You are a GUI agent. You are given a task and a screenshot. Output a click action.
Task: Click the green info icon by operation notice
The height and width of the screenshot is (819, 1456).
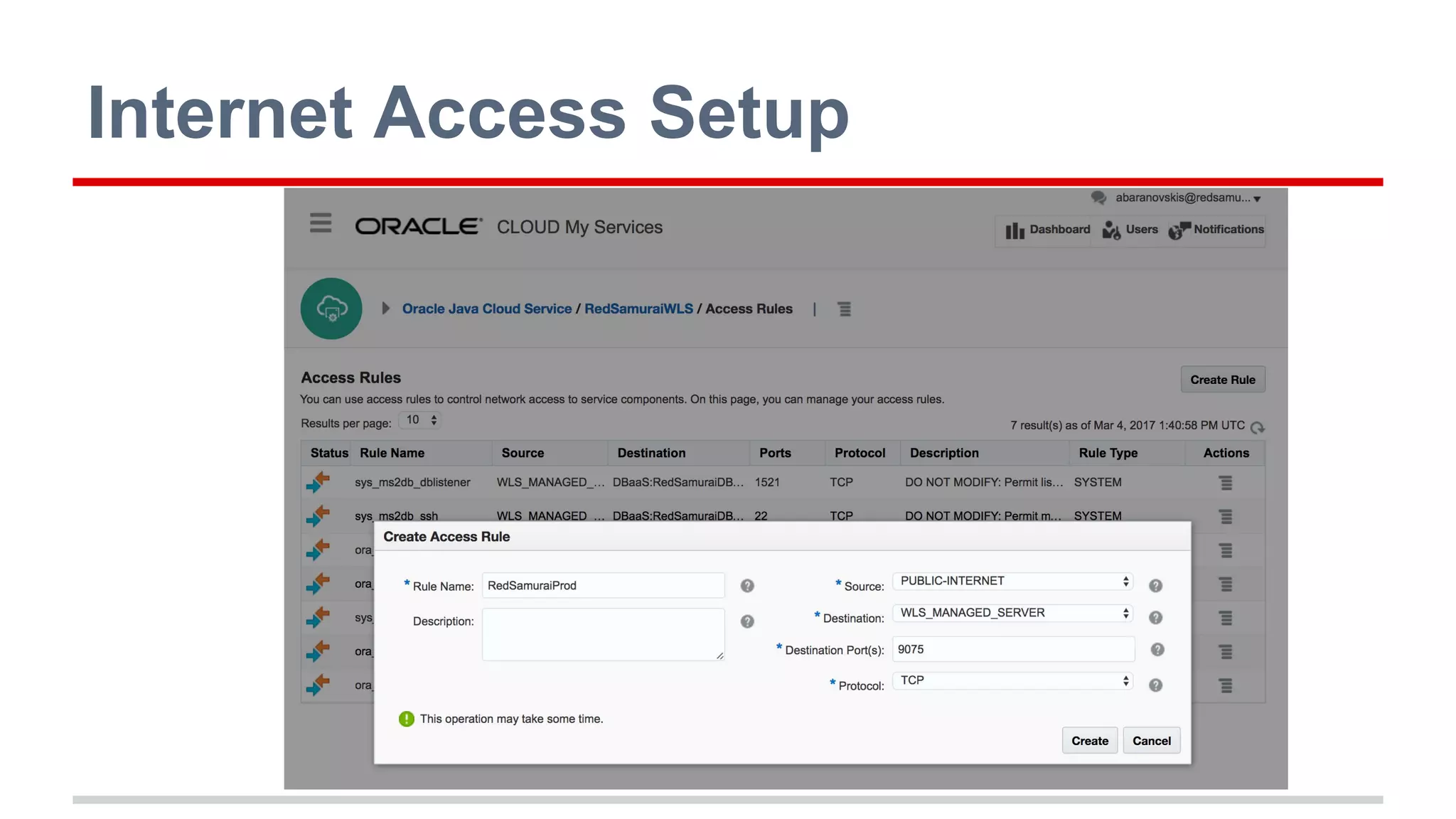tap(407, 719)
